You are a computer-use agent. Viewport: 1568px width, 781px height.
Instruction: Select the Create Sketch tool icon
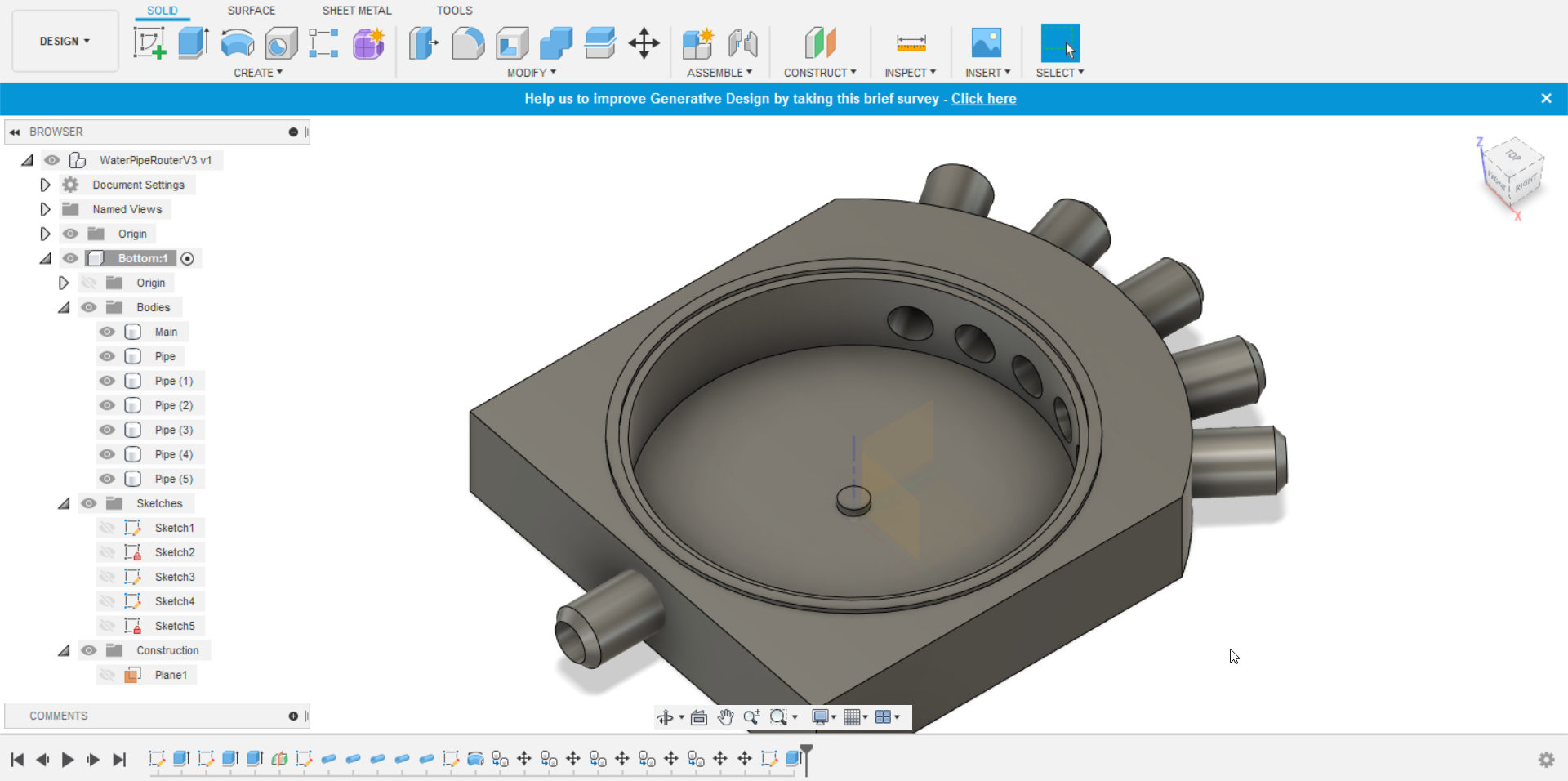point(149,42)
